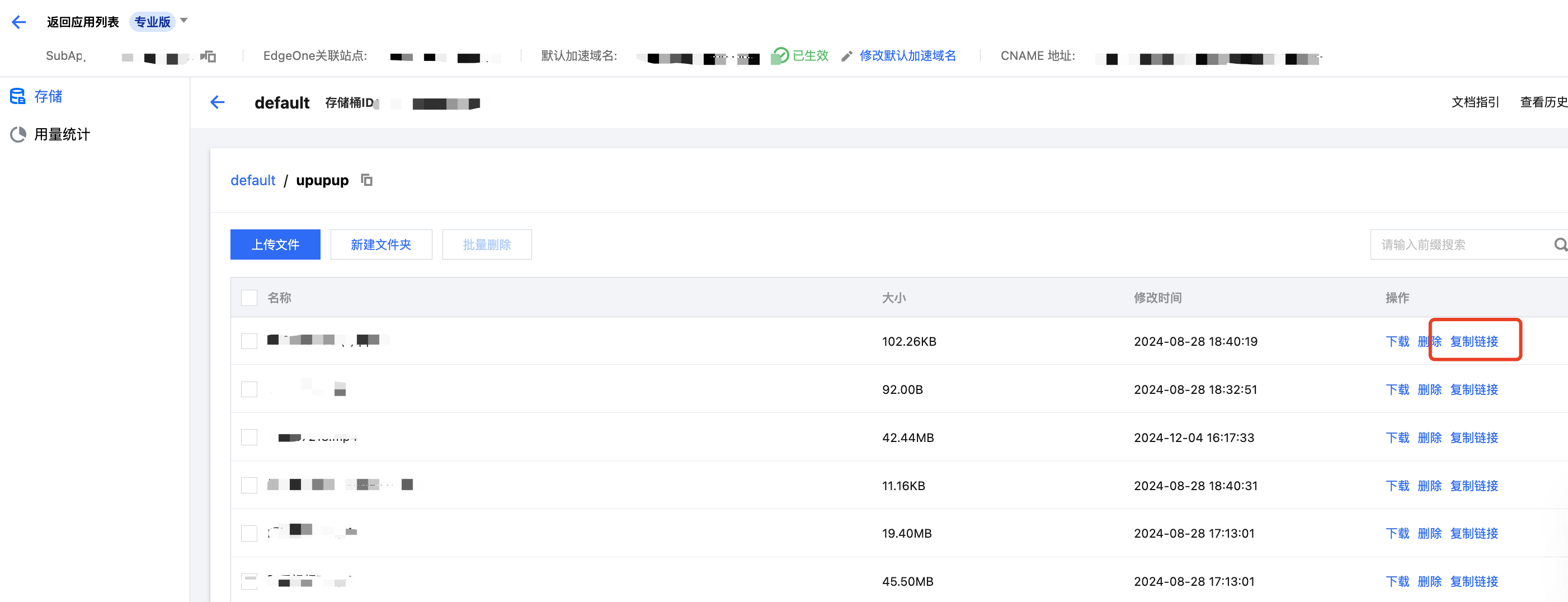
Task: Select the checkbox for the 42.44MB file
Action: pyautogui.click(x=249, y=437)
